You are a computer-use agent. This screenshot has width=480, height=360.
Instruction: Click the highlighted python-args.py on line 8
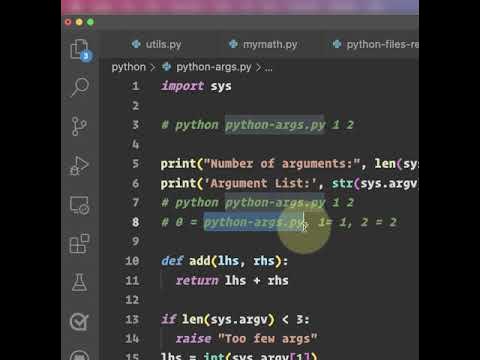pyautogui.click(x=254, y=222)
